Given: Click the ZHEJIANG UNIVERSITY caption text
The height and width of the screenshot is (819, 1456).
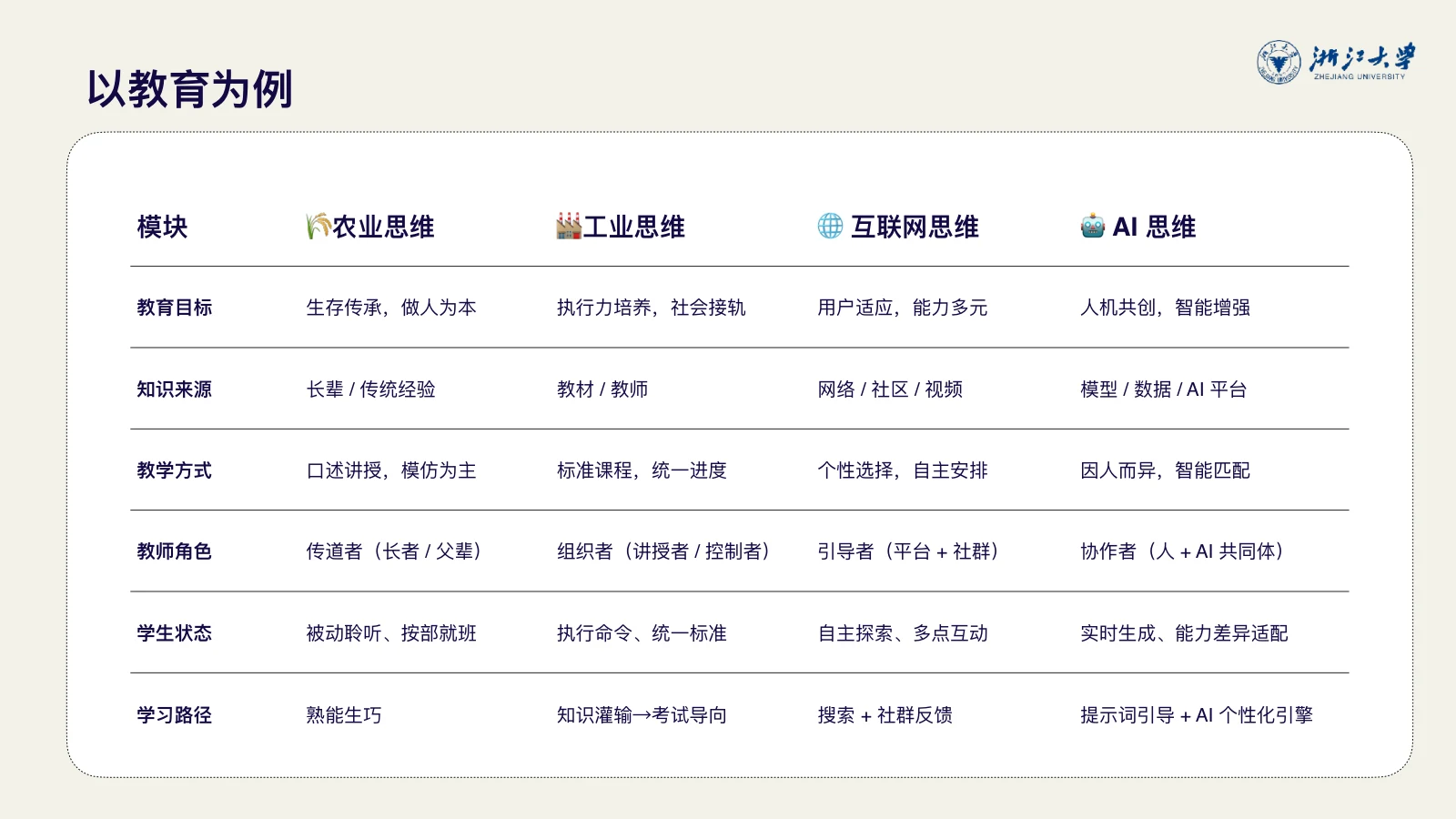Looking at the screenshot, I should pyautogui.click(x=1360, y=77).
